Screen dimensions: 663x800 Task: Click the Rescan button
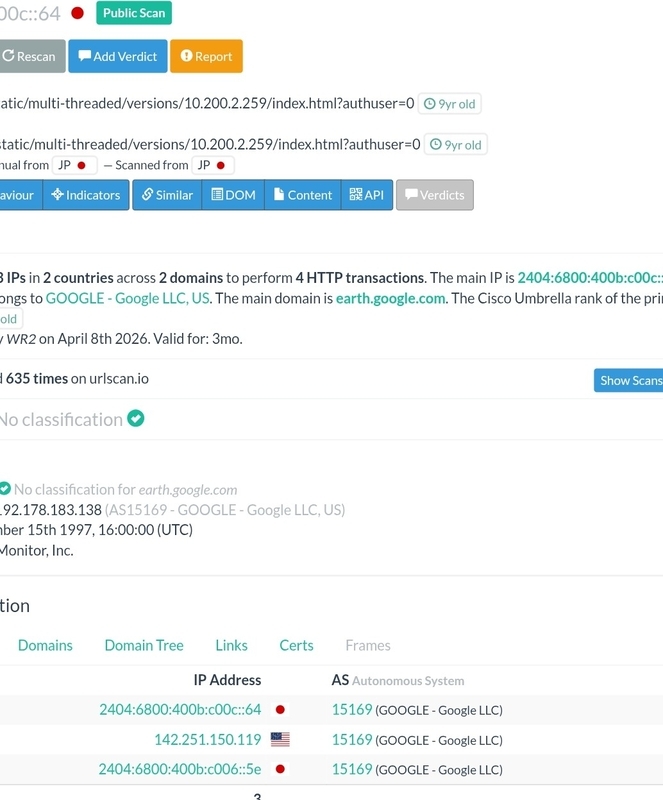32,56
